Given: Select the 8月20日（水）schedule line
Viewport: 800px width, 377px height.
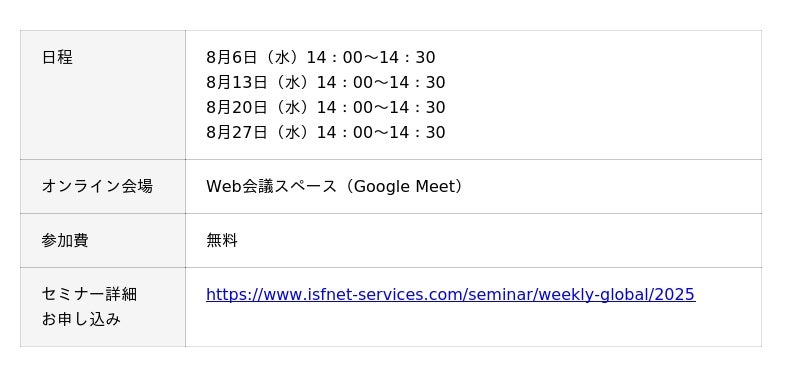Looking at the screenshot, I should pyautogui.click(x=326, y=107).
